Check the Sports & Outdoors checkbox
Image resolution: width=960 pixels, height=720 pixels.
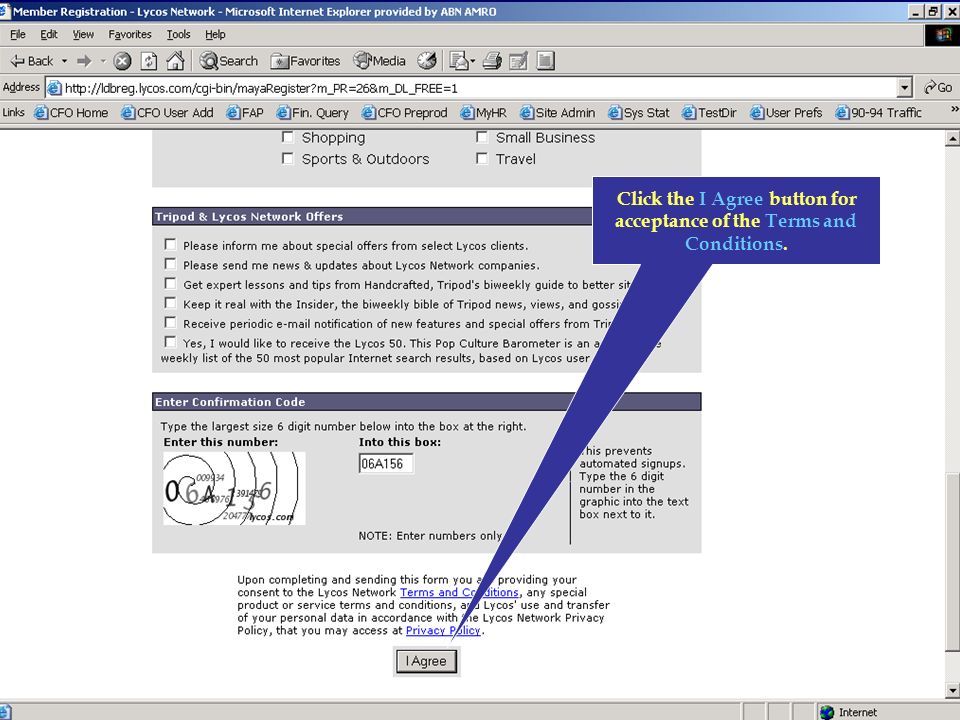click(x=288, y=159)
